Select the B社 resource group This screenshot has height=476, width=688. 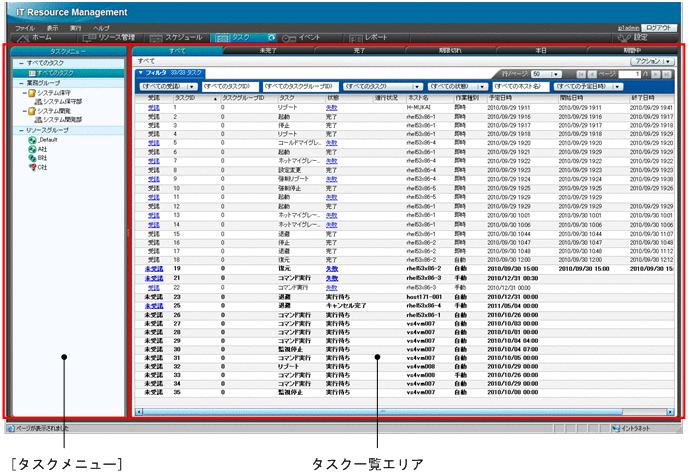click(x=38, y=158)
